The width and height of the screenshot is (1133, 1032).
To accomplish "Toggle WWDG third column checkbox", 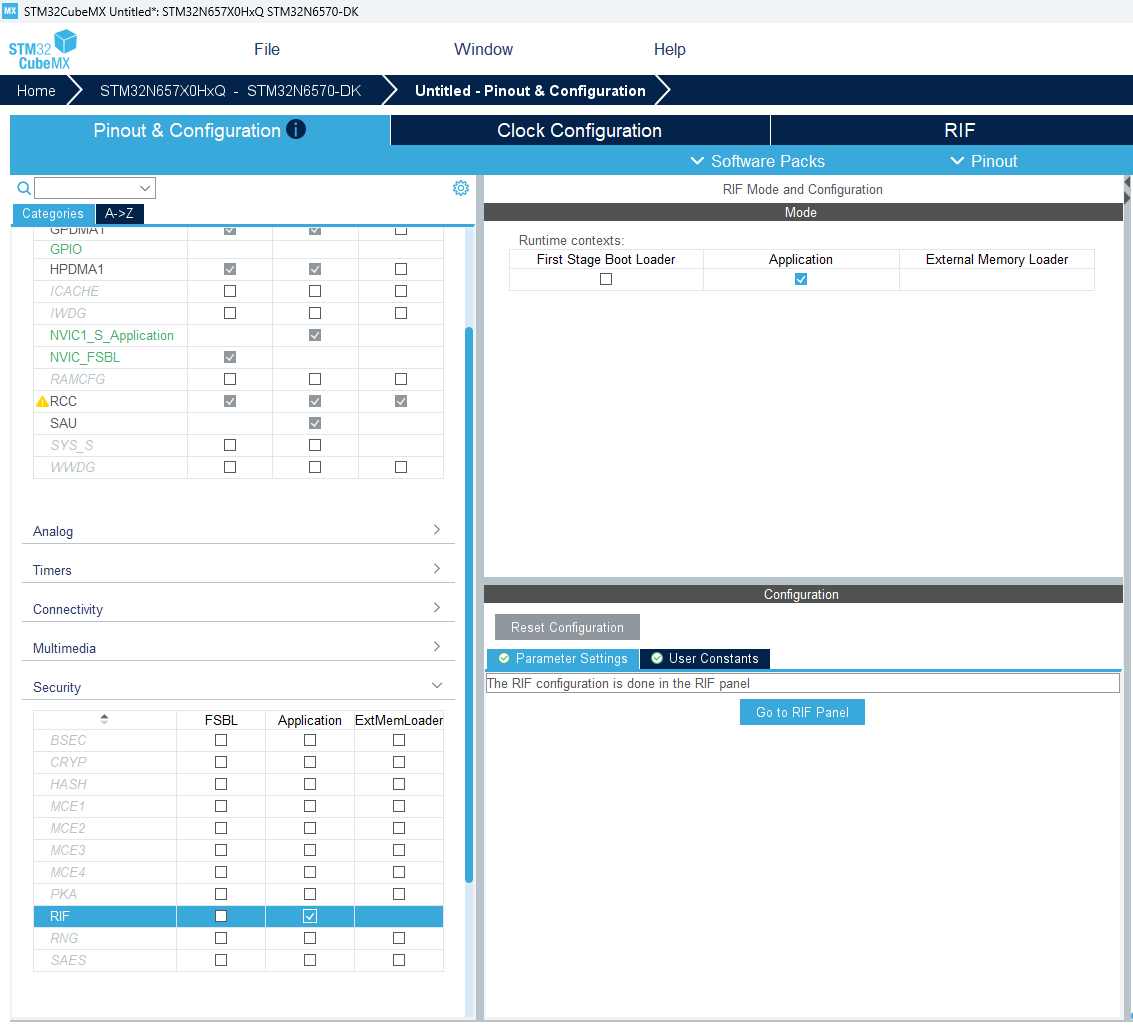I will (x=401, y=468).
